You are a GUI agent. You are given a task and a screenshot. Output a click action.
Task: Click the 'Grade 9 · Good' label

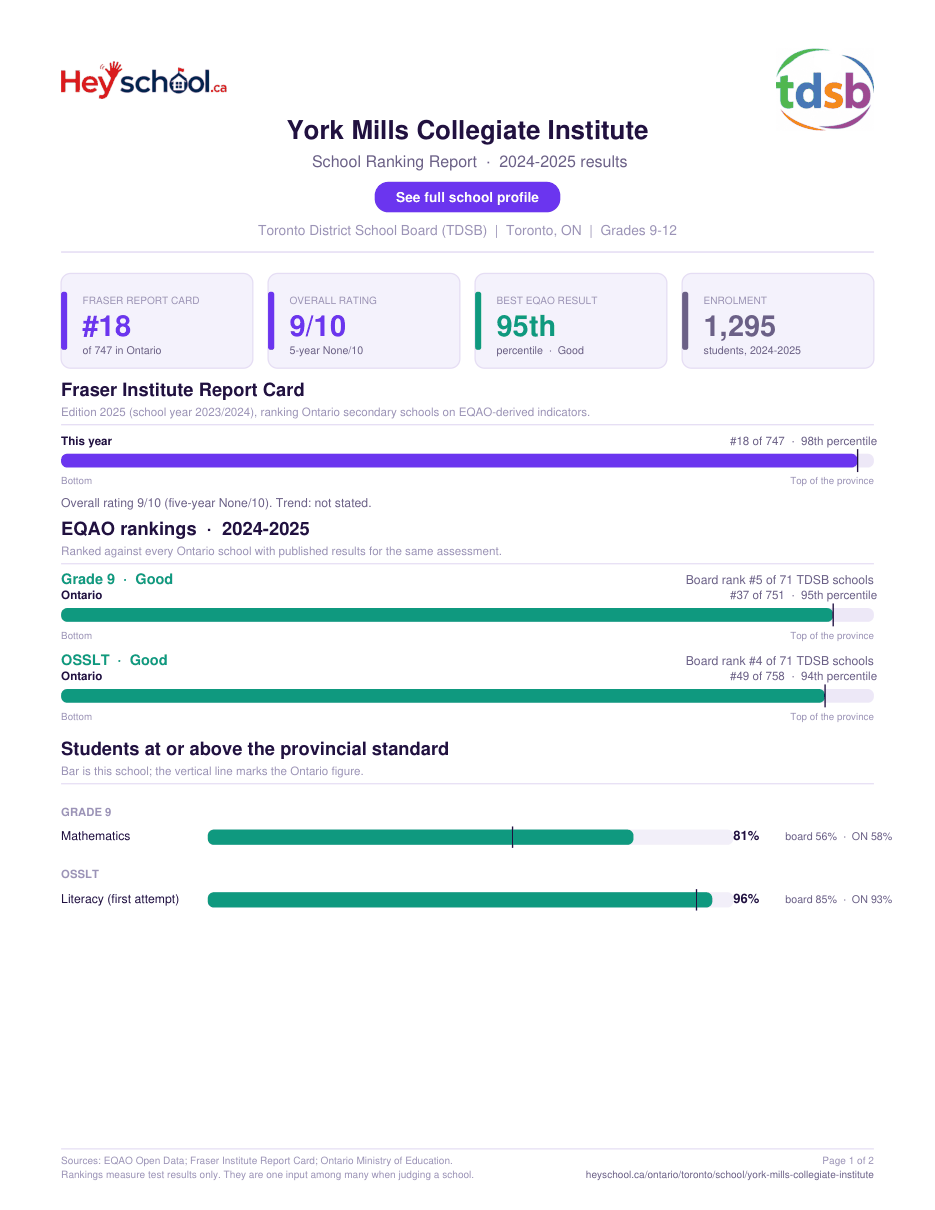(117, 579)
